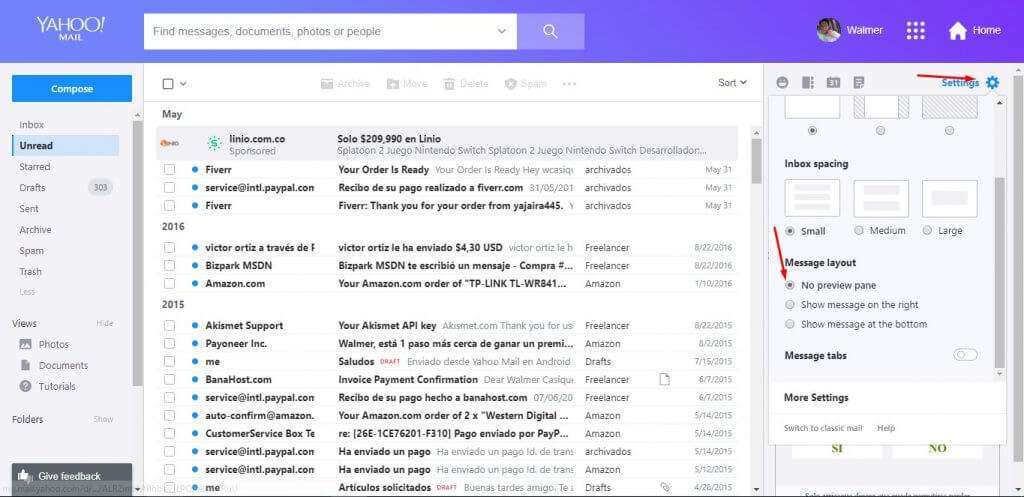This screenshot has width=1024, height=497.
Task: Click the Yahoo Mail logo
Action: coord(70,29)
